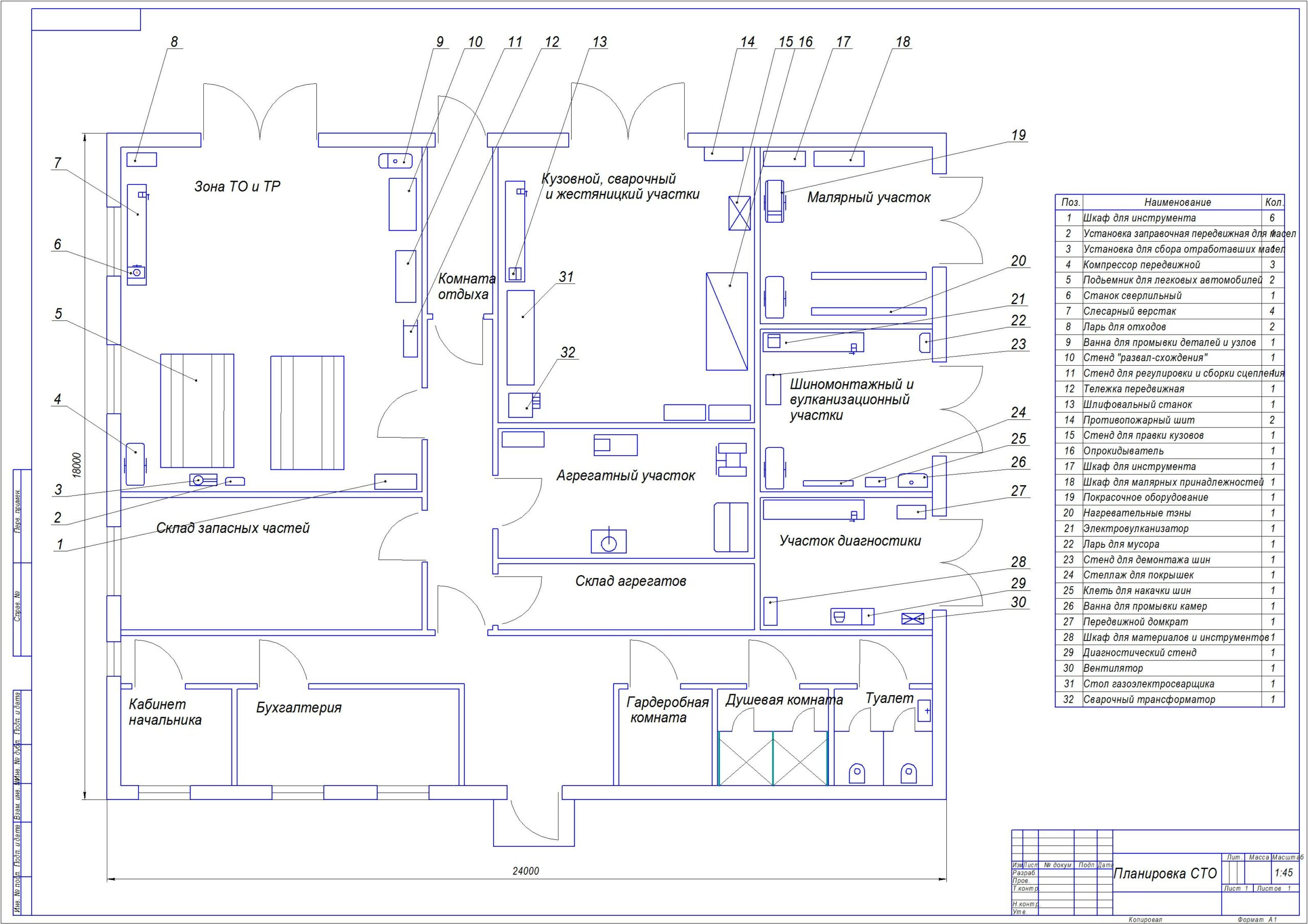Screen dimensions: 1308x924
Task: Click the parts washing sink symbol labeled 9
Action: click(x=396, y=161)
